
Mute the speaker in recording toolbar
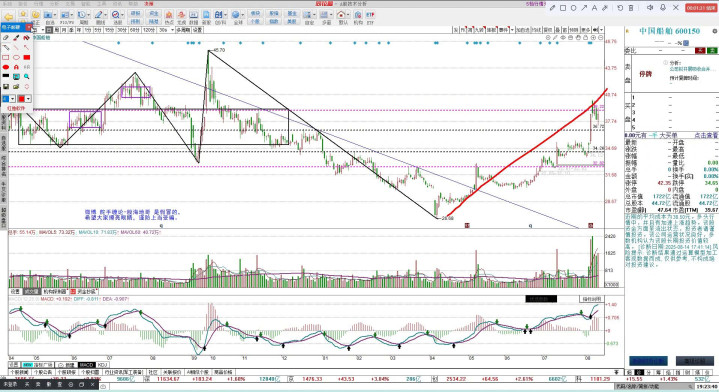[x=650, y=8]
